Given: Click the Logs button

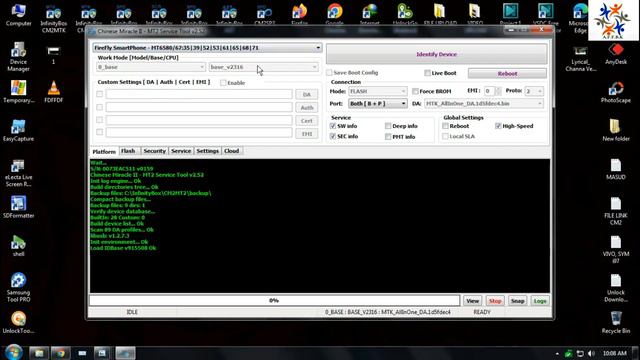Looking at the screenshot, I should pos(540,301).
